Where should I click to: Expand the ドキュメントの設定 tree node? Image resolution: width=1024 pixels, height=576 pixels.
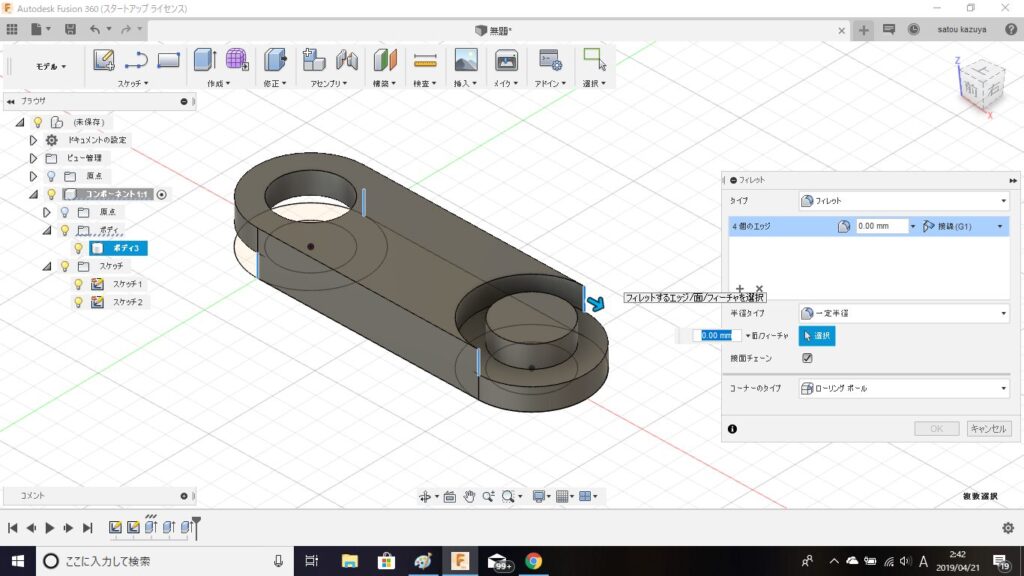click(x=33, y=140)
